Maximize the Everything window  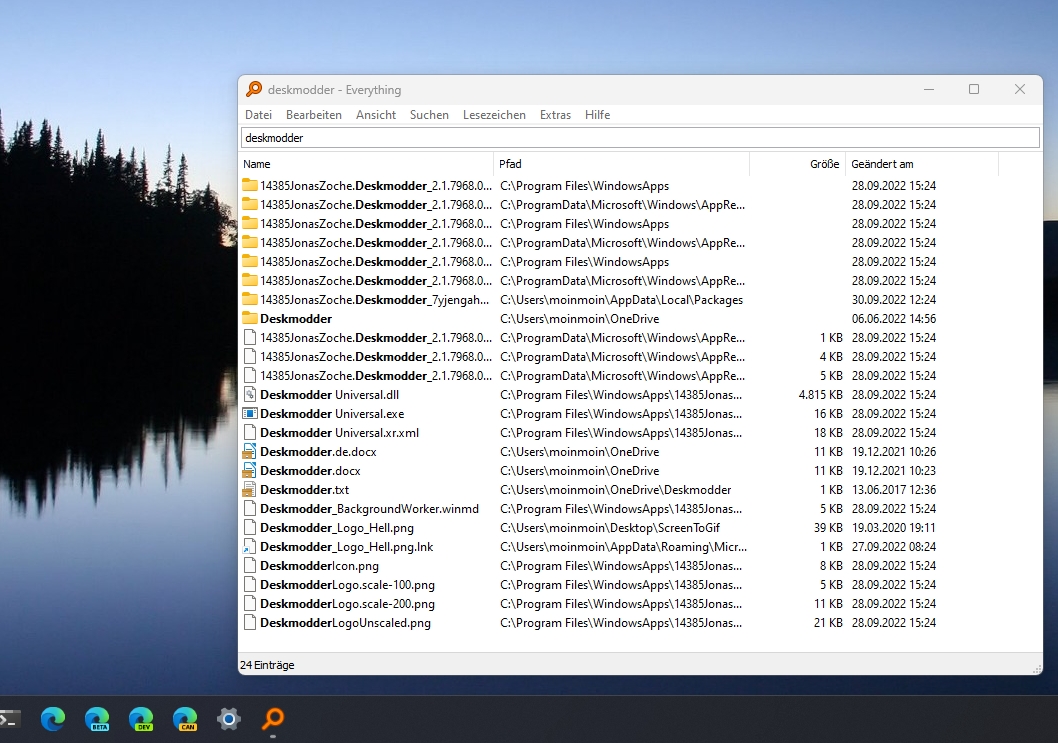coord(974,89)
